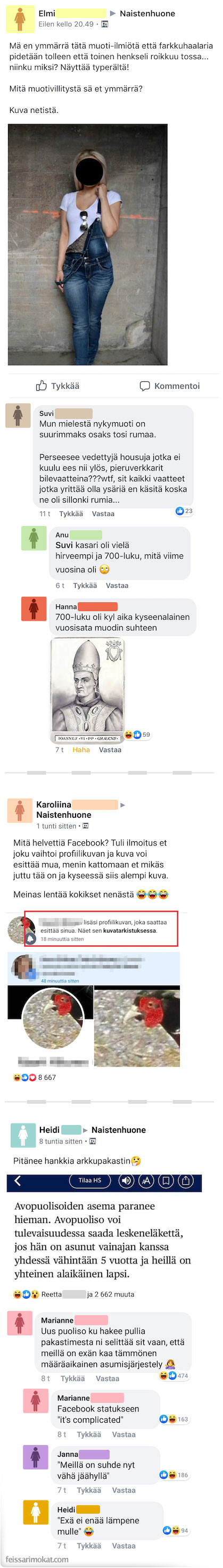This screenshot has height=1568, width=223.
Task: Mute audio with the speaker icon
Action: pyautogui.click(x=126, y=1181)
